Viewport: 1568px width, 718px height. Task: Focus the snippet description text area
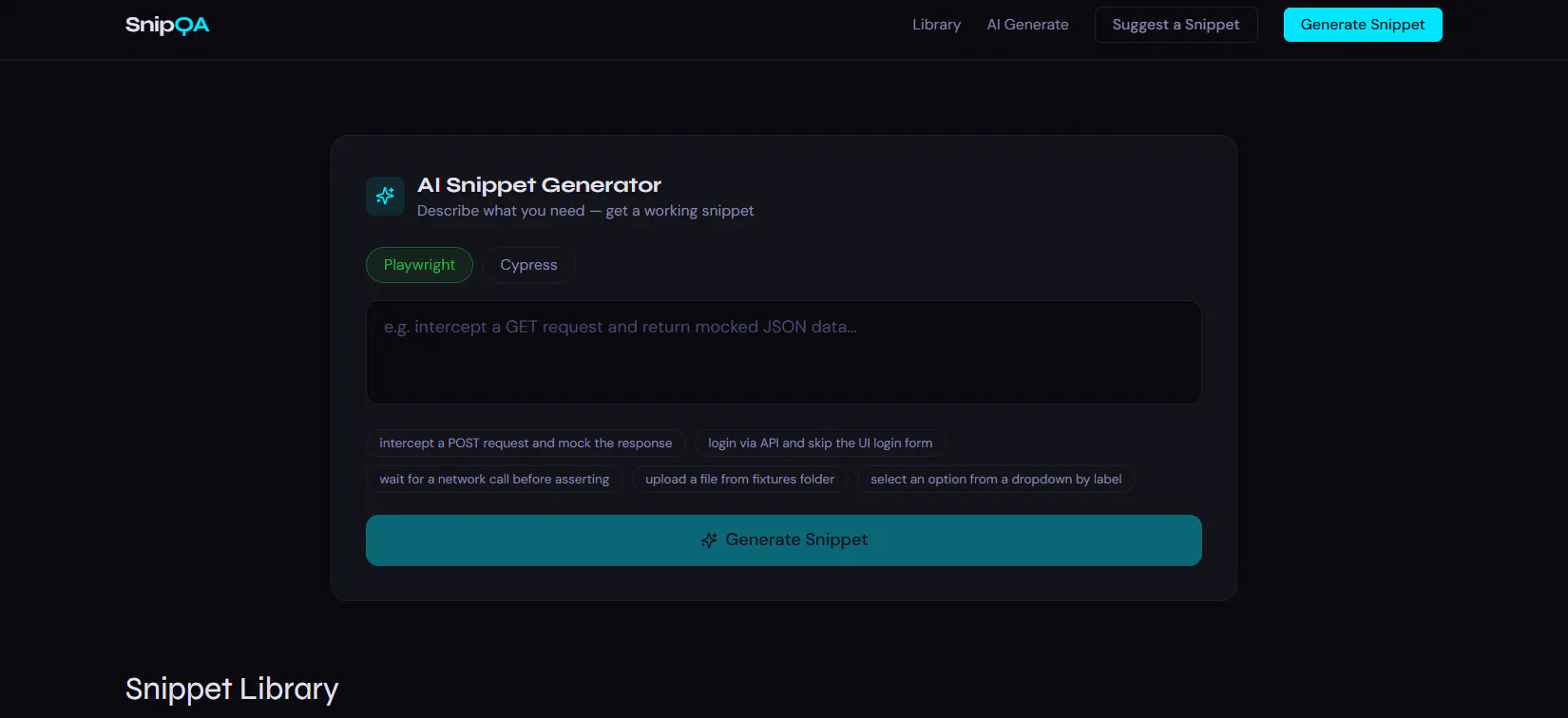784,352
